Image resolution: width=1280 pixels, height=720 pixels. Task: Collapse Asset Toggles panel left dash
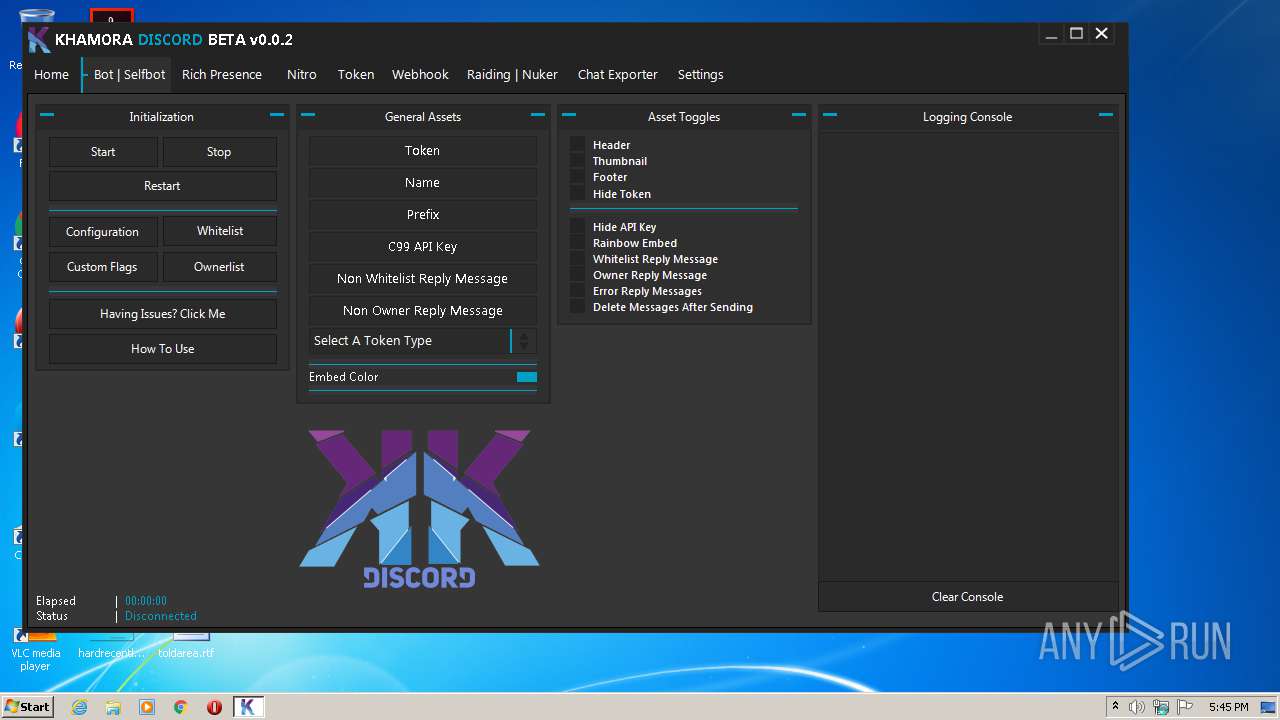point(569,115)
